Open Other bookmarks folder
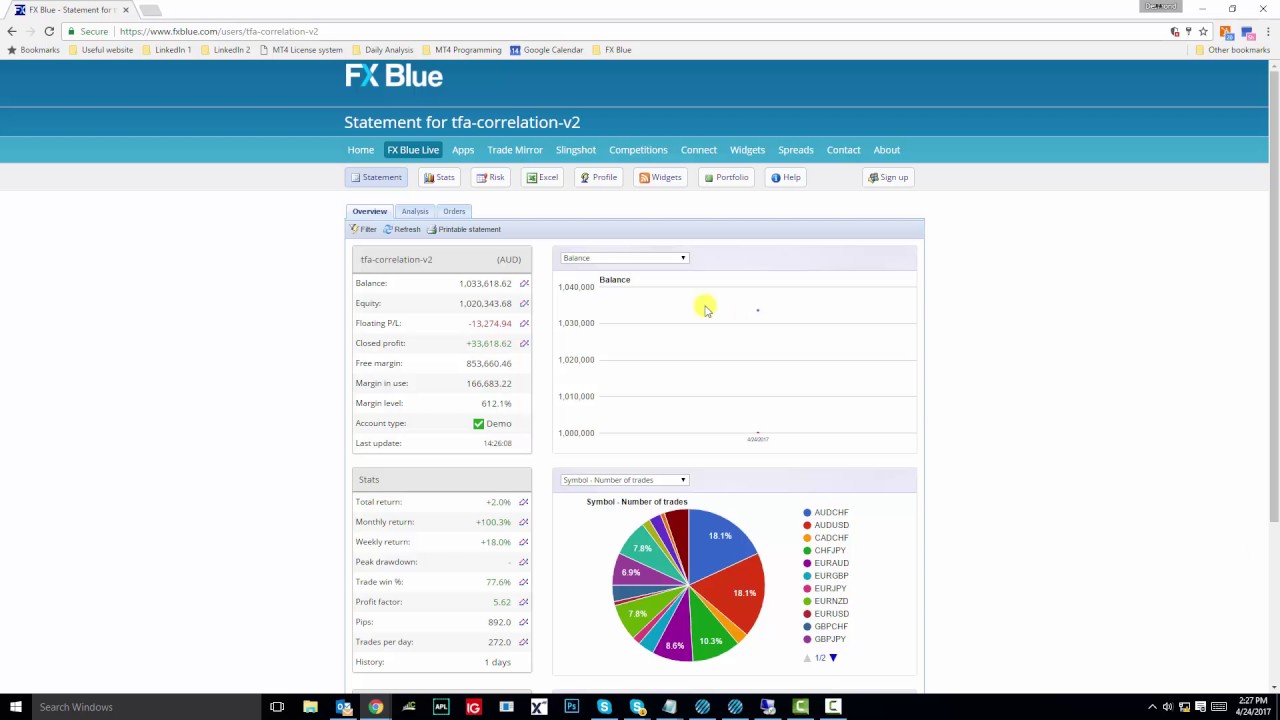Image resolution: width=1280 pixels, height=720 pixels. pyautogui.click(x=1232, y=50)
